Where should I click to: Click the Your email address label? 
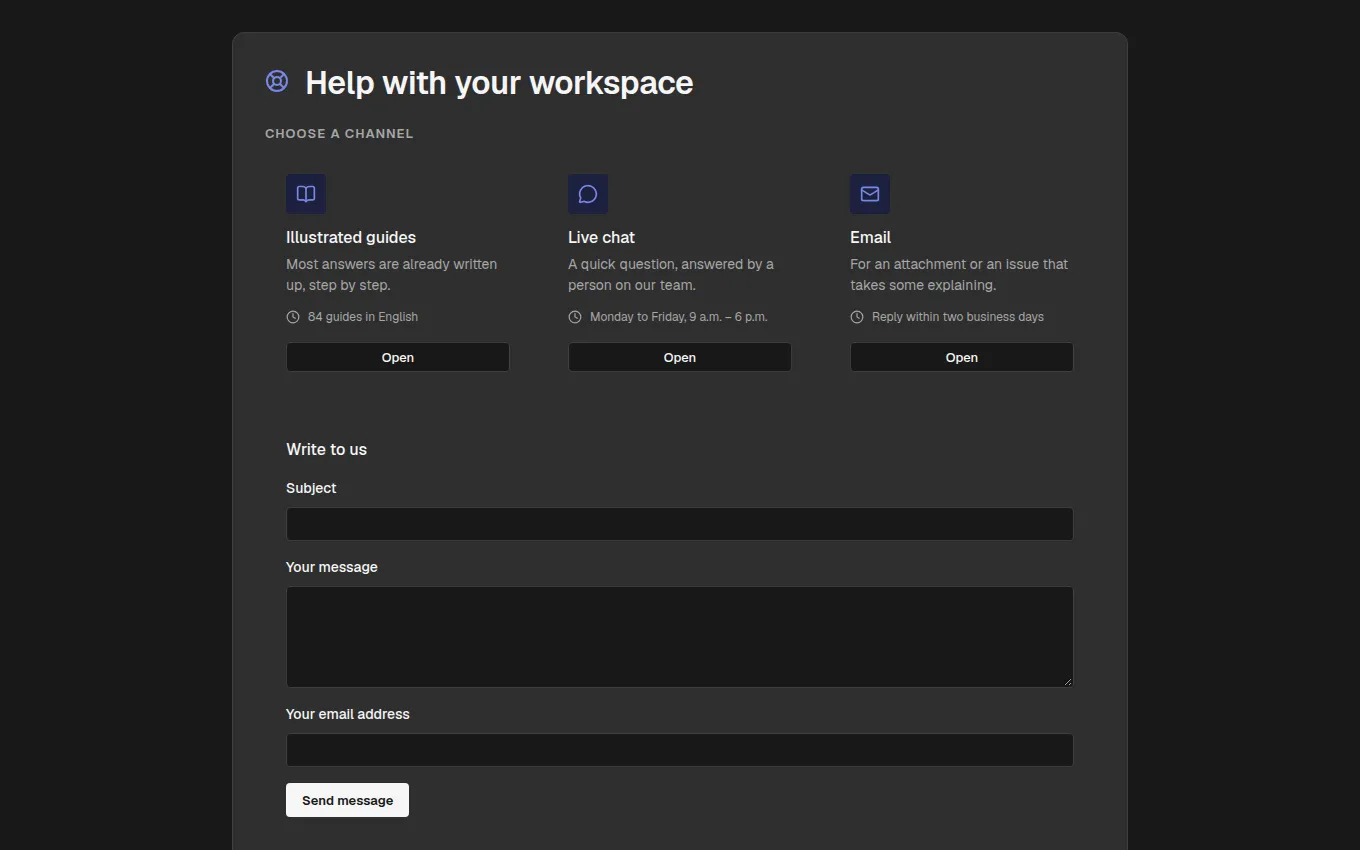point(348,714)
